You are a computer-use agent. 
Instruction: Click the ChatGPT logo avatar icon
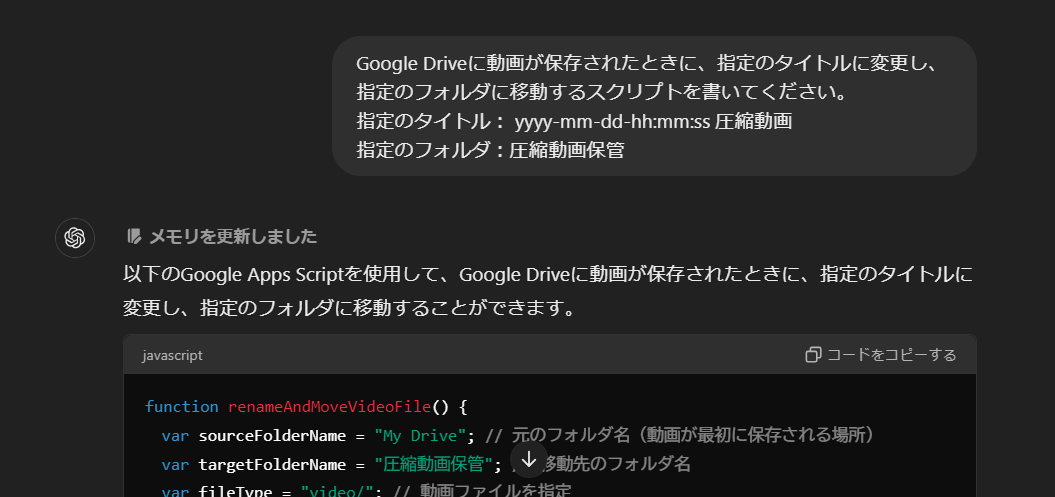coord(75,238)
